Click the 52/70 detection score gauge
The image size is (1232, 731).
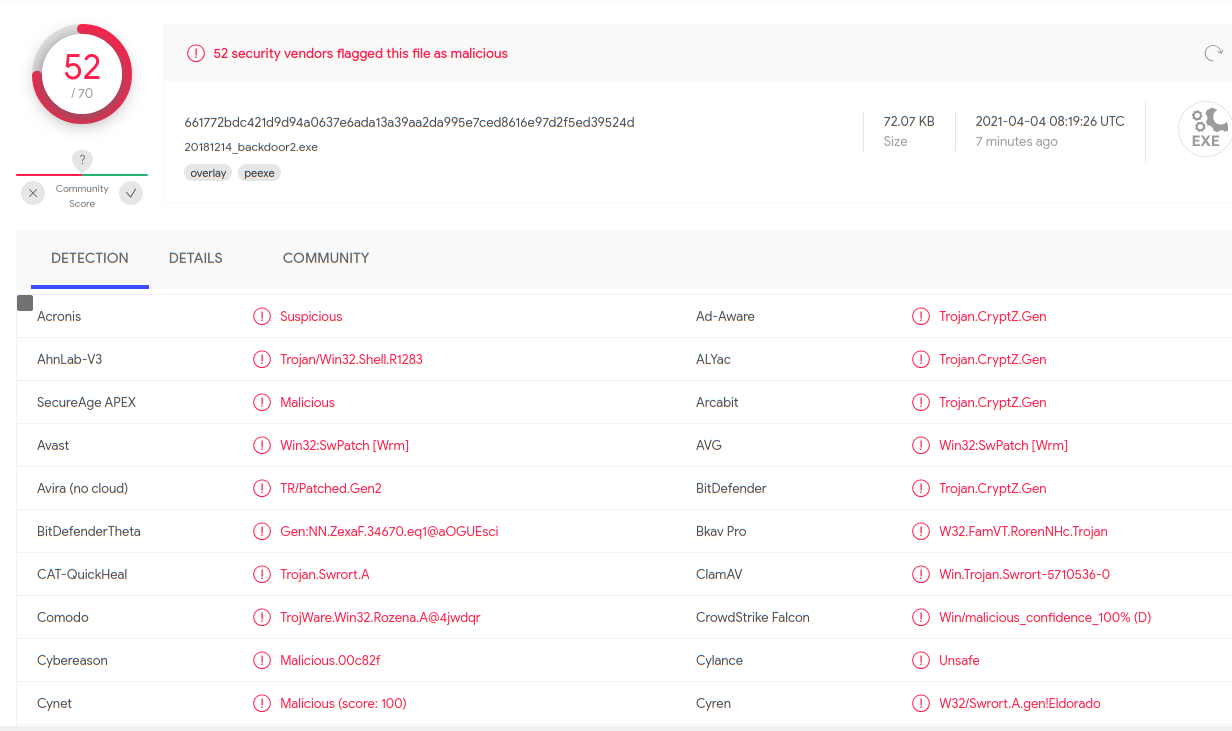click(82, 74)
